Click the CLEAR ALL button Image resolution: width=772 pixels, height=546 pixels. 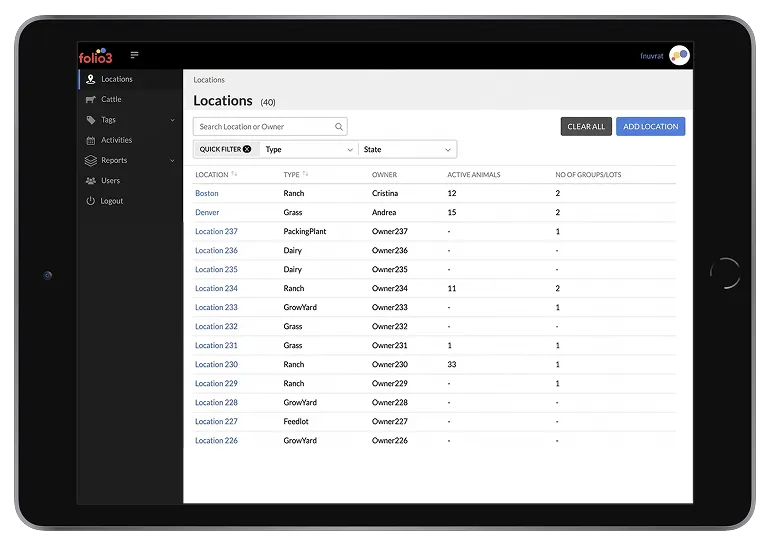[586, 127]
